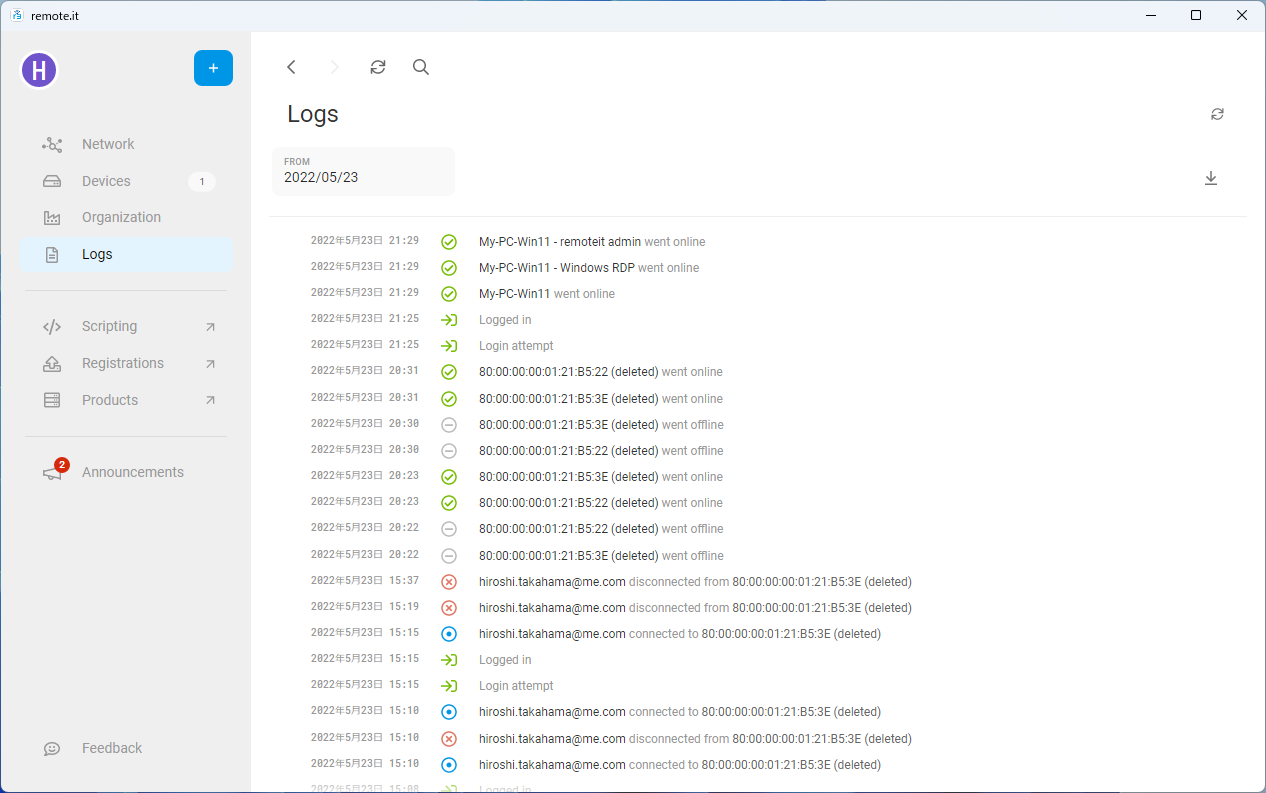The width and height of the screenshot is (1266, 793).
Task: Click B5:3E went offline entry at 20:22
Action: (x=601, y=556)
